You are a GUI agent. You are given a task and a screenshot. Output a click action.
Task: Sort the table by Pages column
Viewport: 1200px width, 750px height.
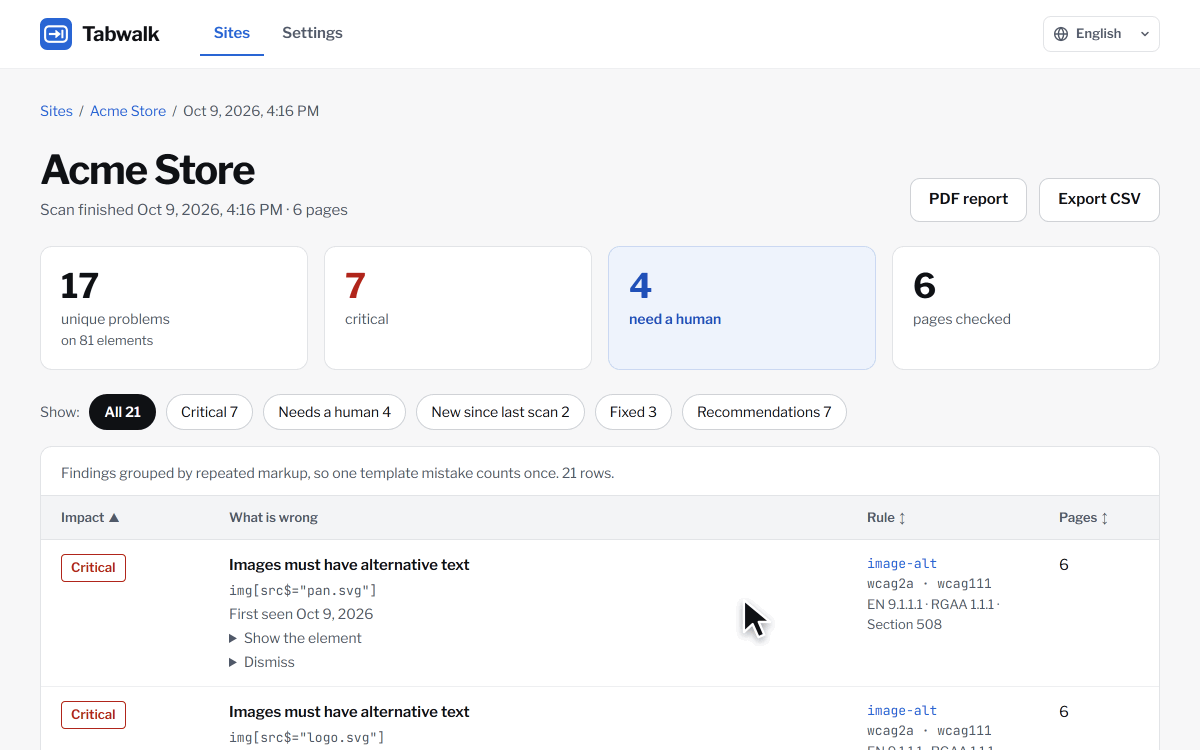[1084, 518]
